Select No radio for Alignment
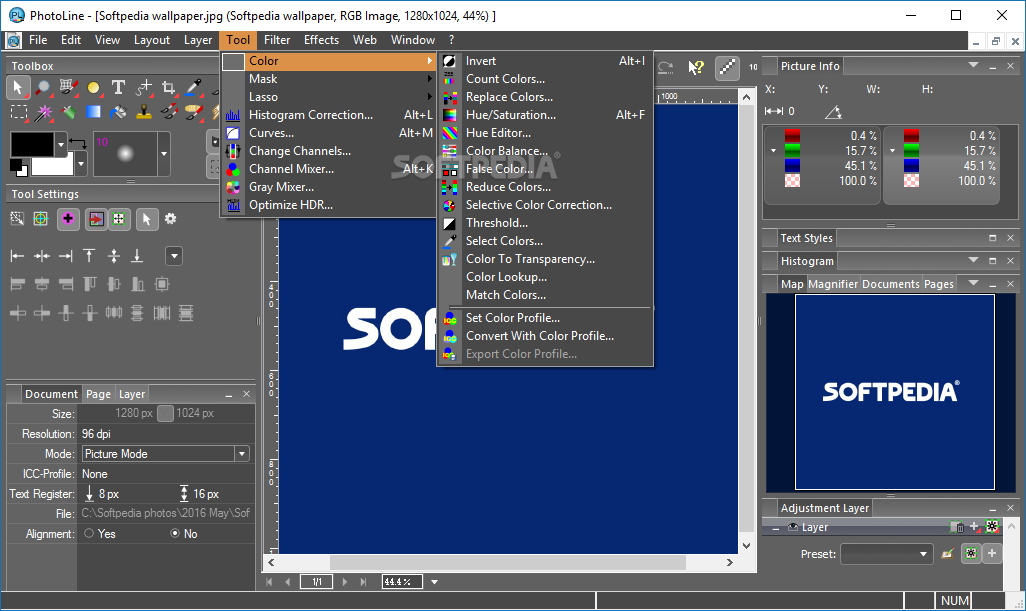 (x=175, y=533)
